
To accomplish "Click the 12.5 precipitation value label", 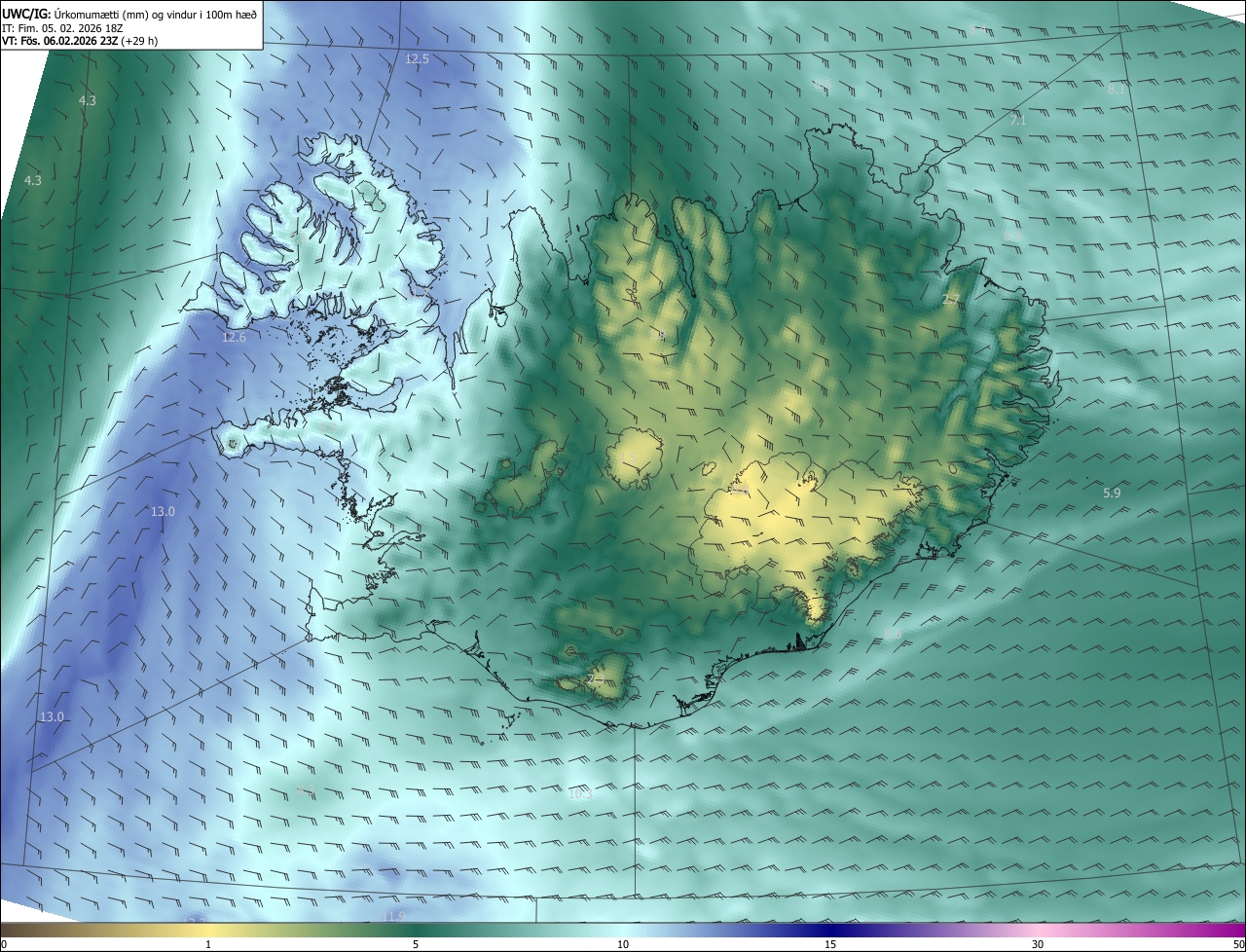I will 417,59.
